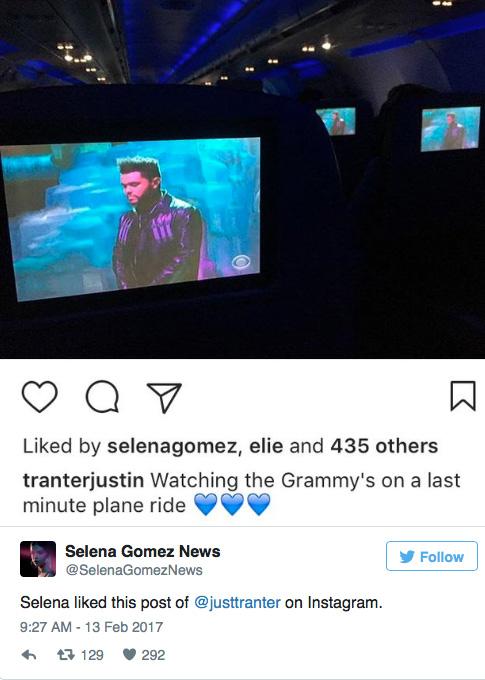Viewport: 485px width, 680px height.
Task: Open elie's profile from liked by
Action: coord(266,446)
